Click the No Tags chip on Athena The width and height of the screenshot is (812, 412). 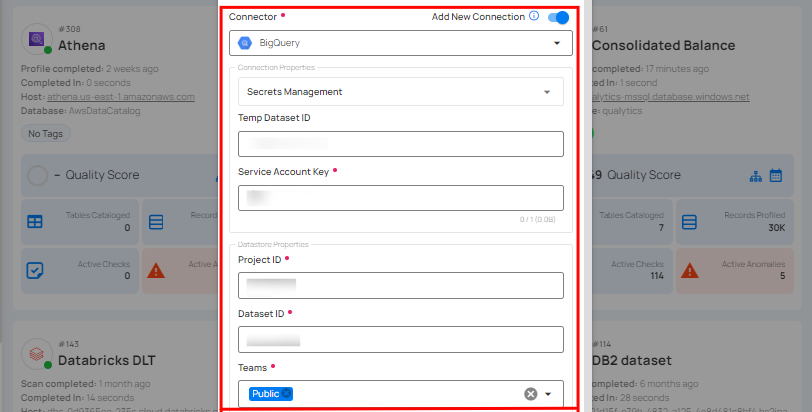[46, 134]
